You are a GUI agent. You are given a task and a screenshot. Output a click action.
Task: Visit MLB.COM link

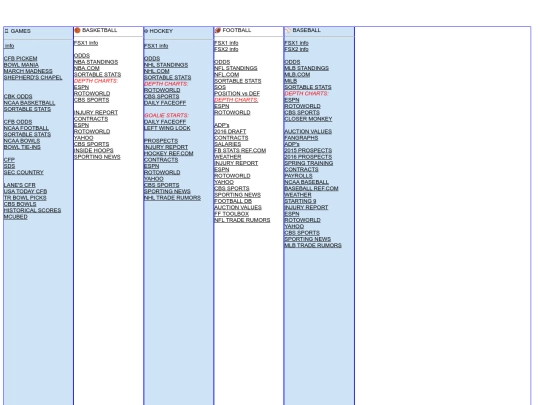tap(297, 74)
